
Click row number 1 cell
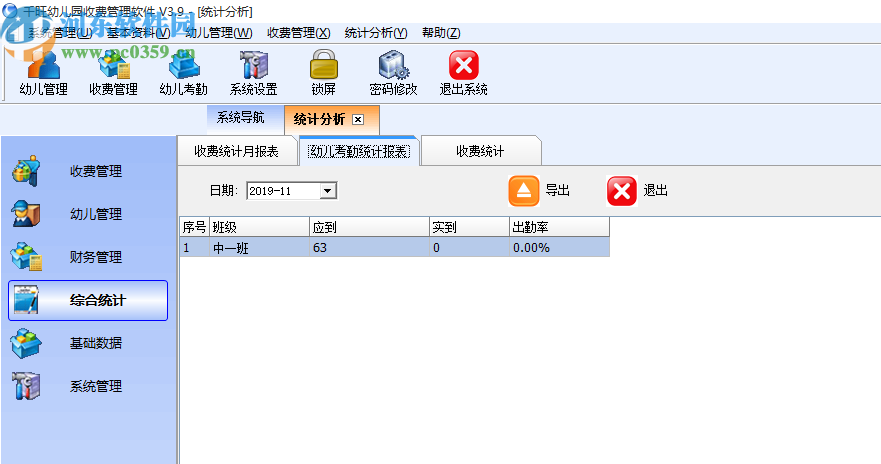tap(194, 248)
